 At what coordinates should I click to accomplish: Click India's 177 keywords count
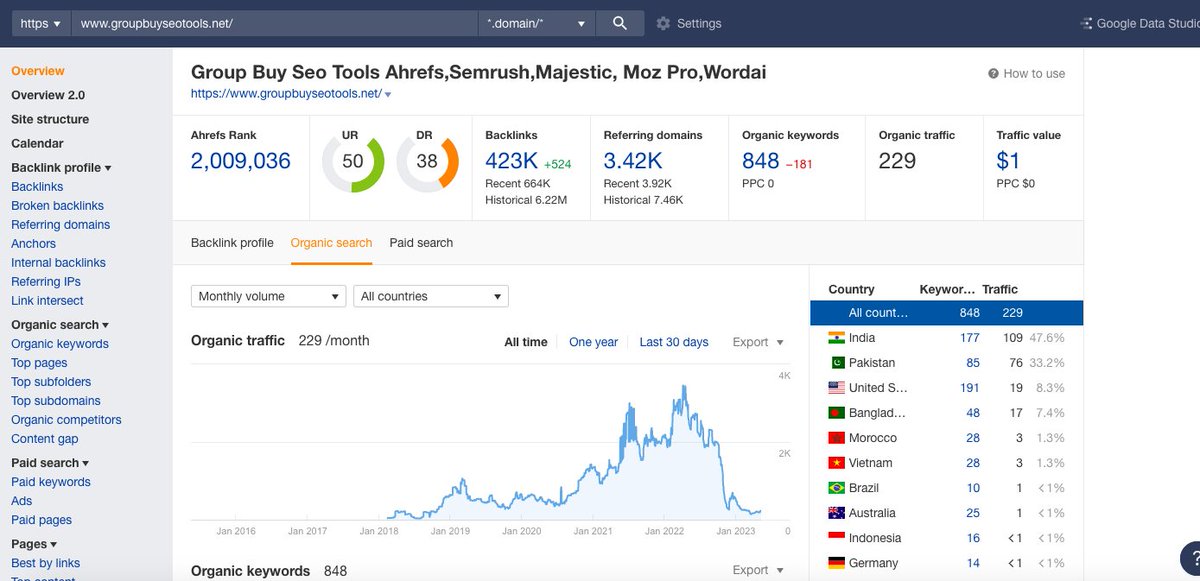969,338
